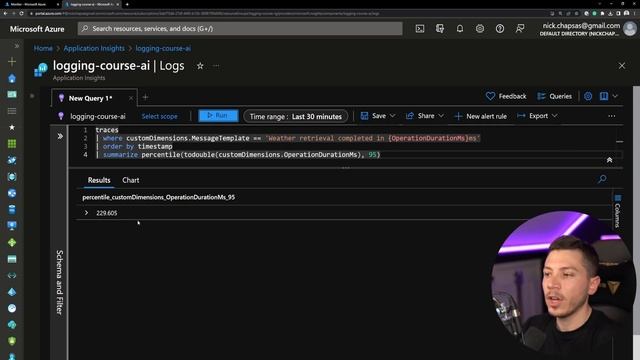Open a new browser tab
Screen dimensions: 640x360
[x=127, y=4]
